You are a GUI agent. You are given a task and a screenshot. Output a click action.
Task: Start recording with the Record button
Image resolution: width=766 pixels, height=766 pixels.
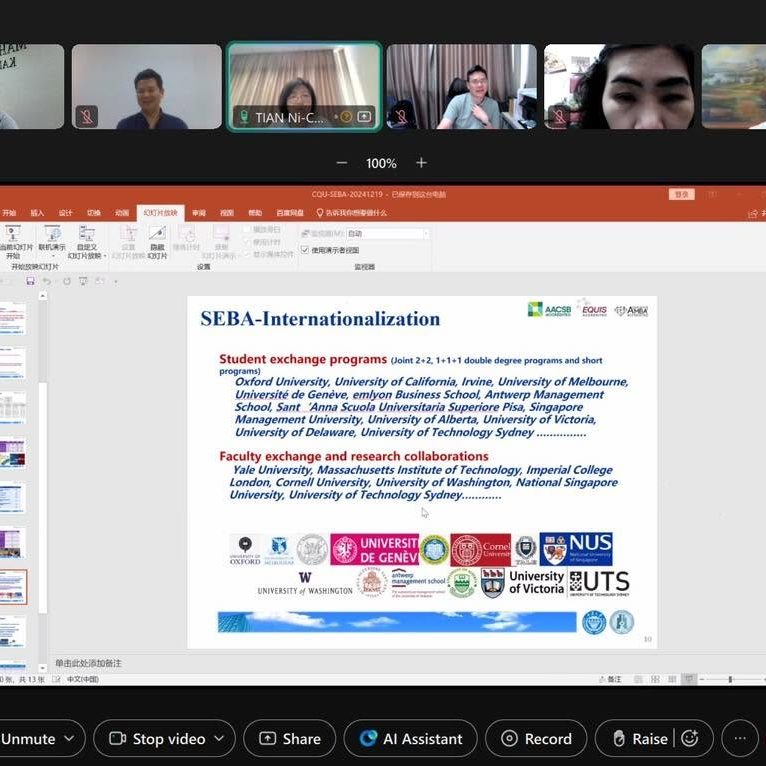point(536,738)
